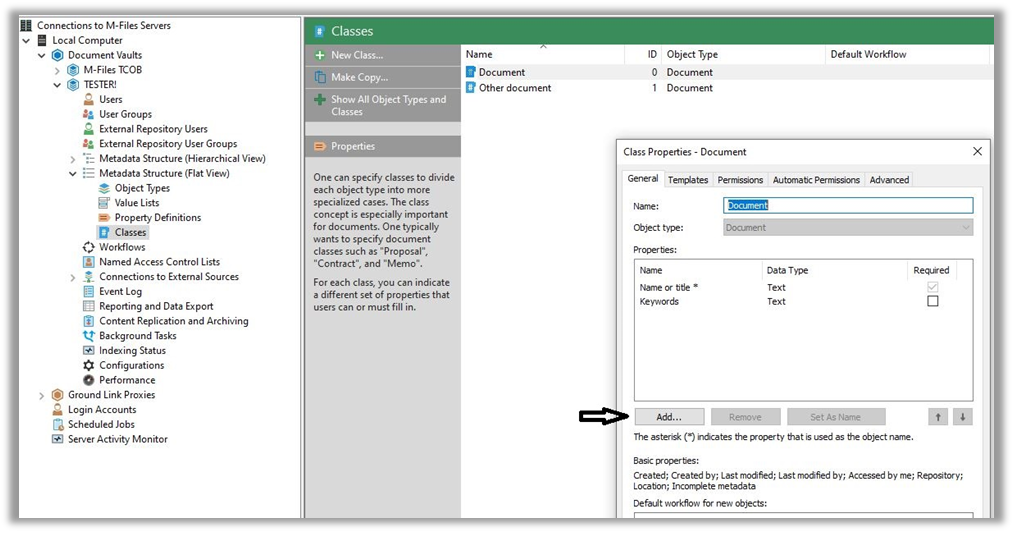Click the M-Files TCOB vault icon
The image size is (1014, 533).
[73, 70]
